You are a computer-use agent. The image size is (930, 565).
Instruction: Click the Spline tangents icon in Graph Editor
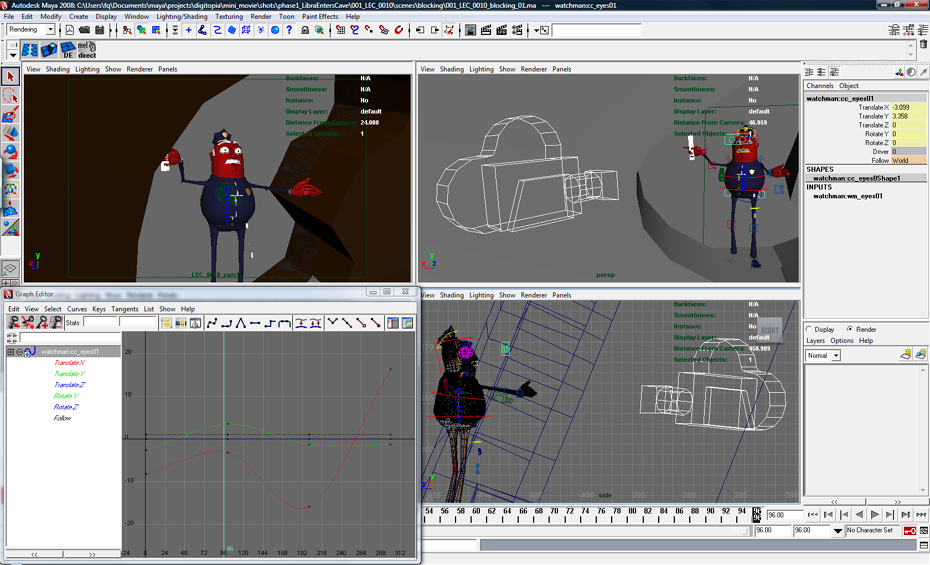213,323
